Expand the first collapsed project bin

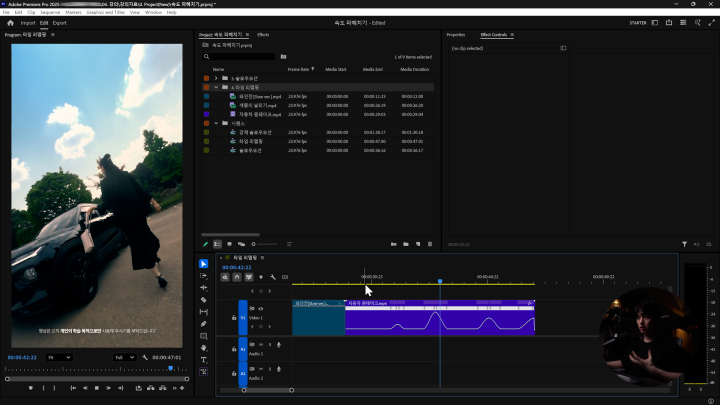pyautogui.click(x=216, y=77)
